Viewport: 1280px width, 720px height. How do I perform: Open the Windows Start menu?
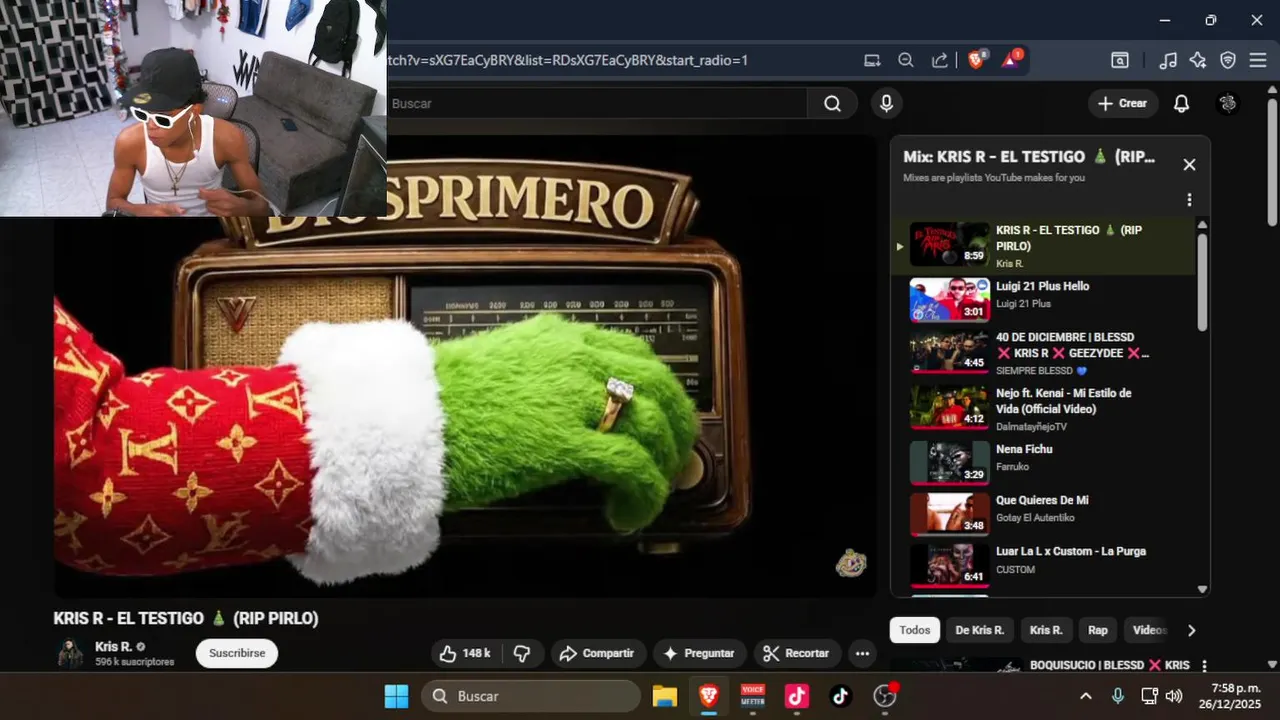[397, 696]
